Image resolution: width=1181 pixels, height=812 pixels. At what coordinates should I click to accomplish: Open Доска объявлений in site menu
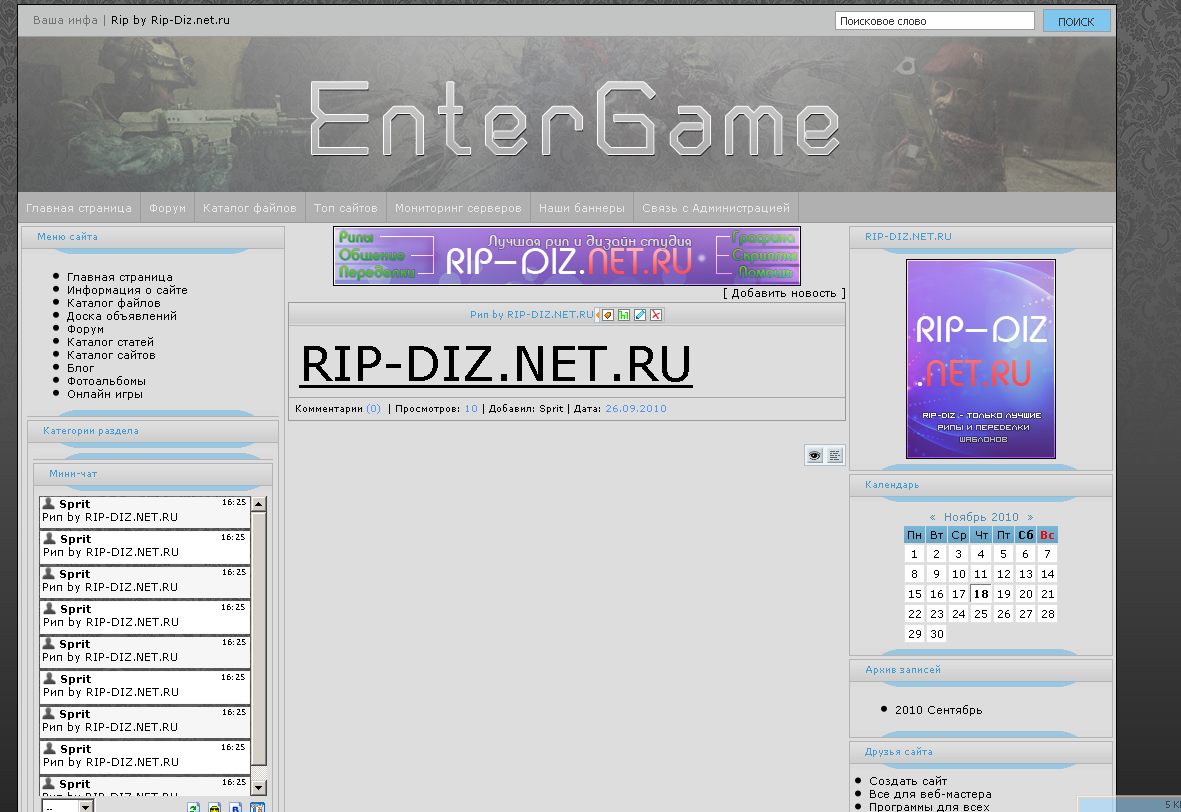pos(122,316)
